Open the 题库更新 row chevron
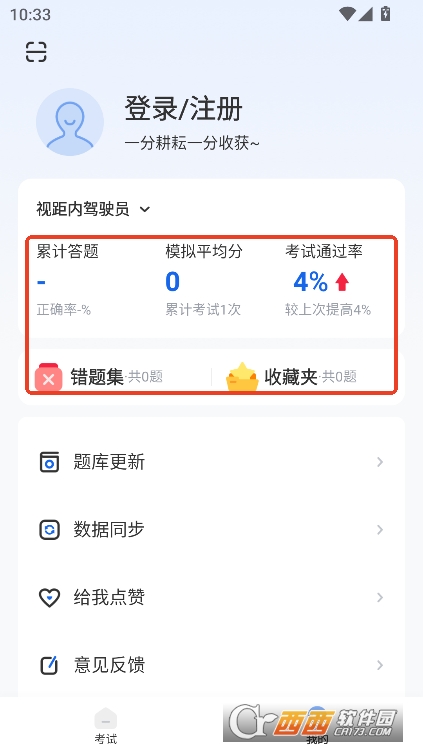Viewport: 423px width, 752px height. pos(380,462)
